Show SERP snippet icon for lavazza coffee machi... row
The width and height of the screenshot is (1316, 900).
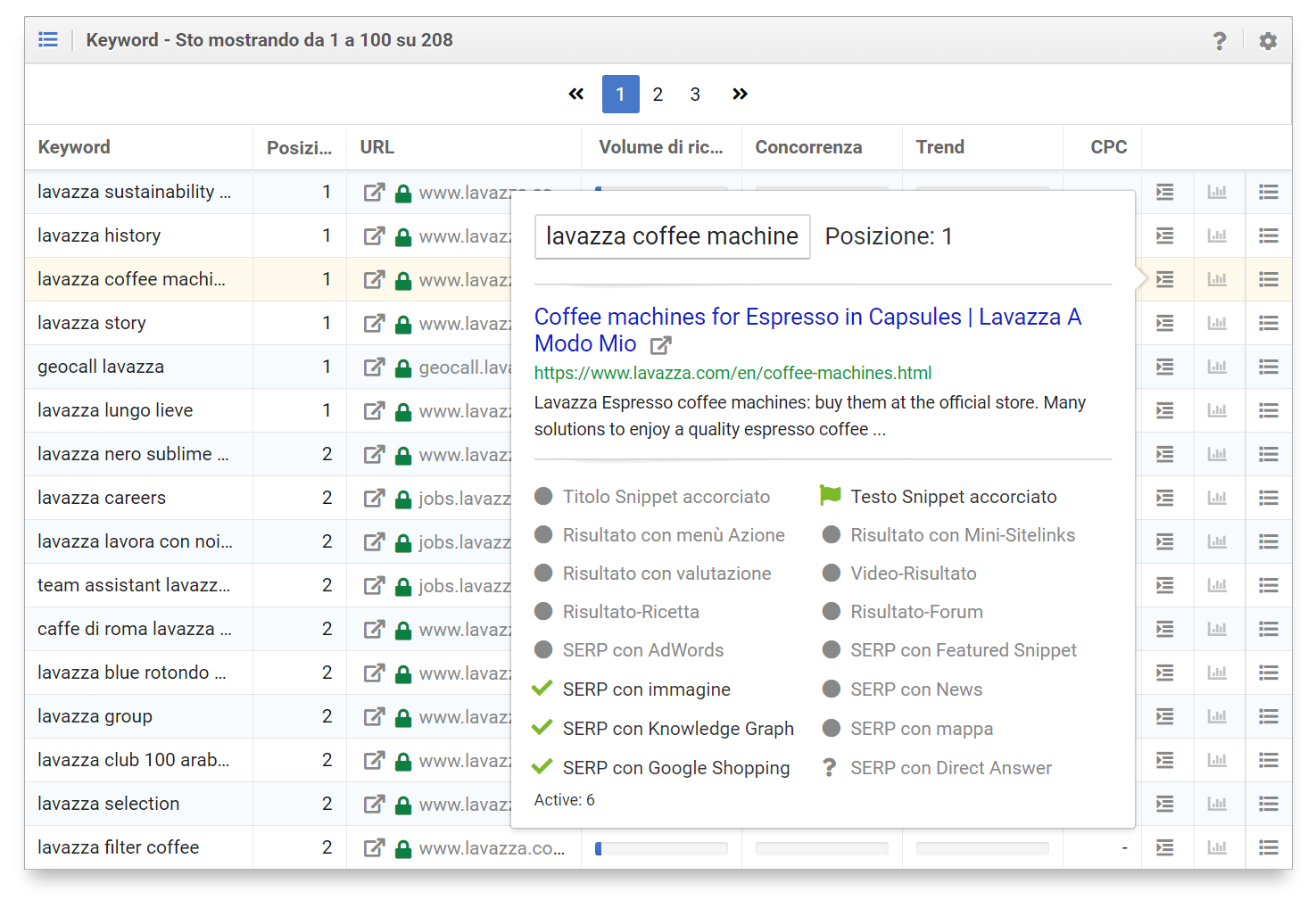[1165, 279]
